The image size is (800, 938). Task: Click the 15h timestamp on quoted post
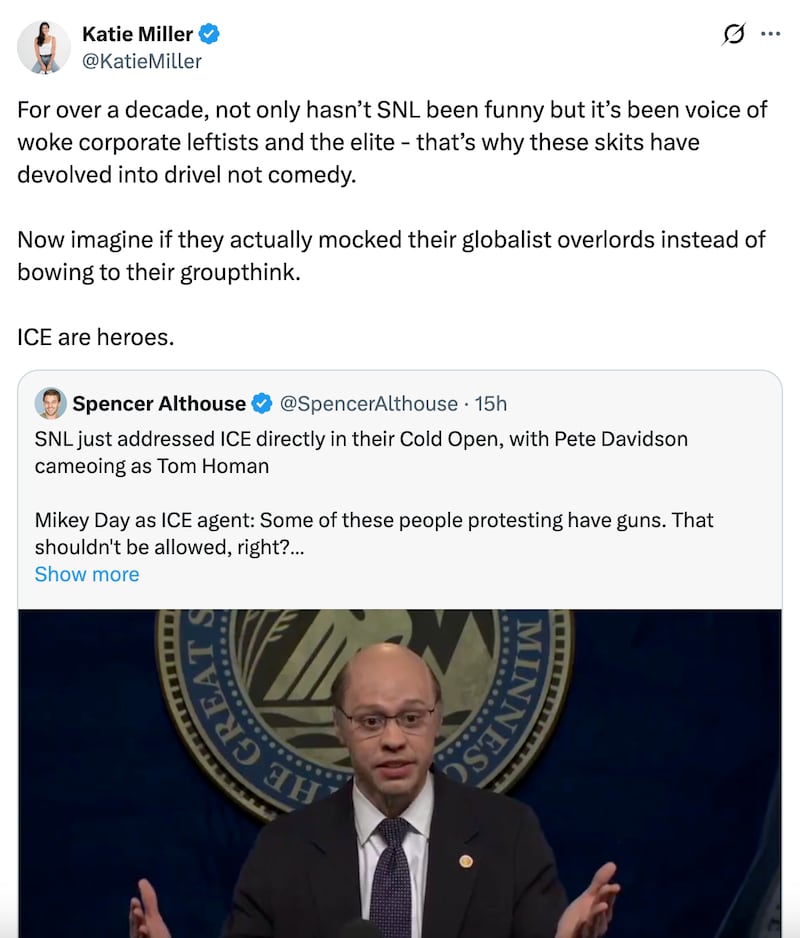pyautogui.click(x=490, y=404)
